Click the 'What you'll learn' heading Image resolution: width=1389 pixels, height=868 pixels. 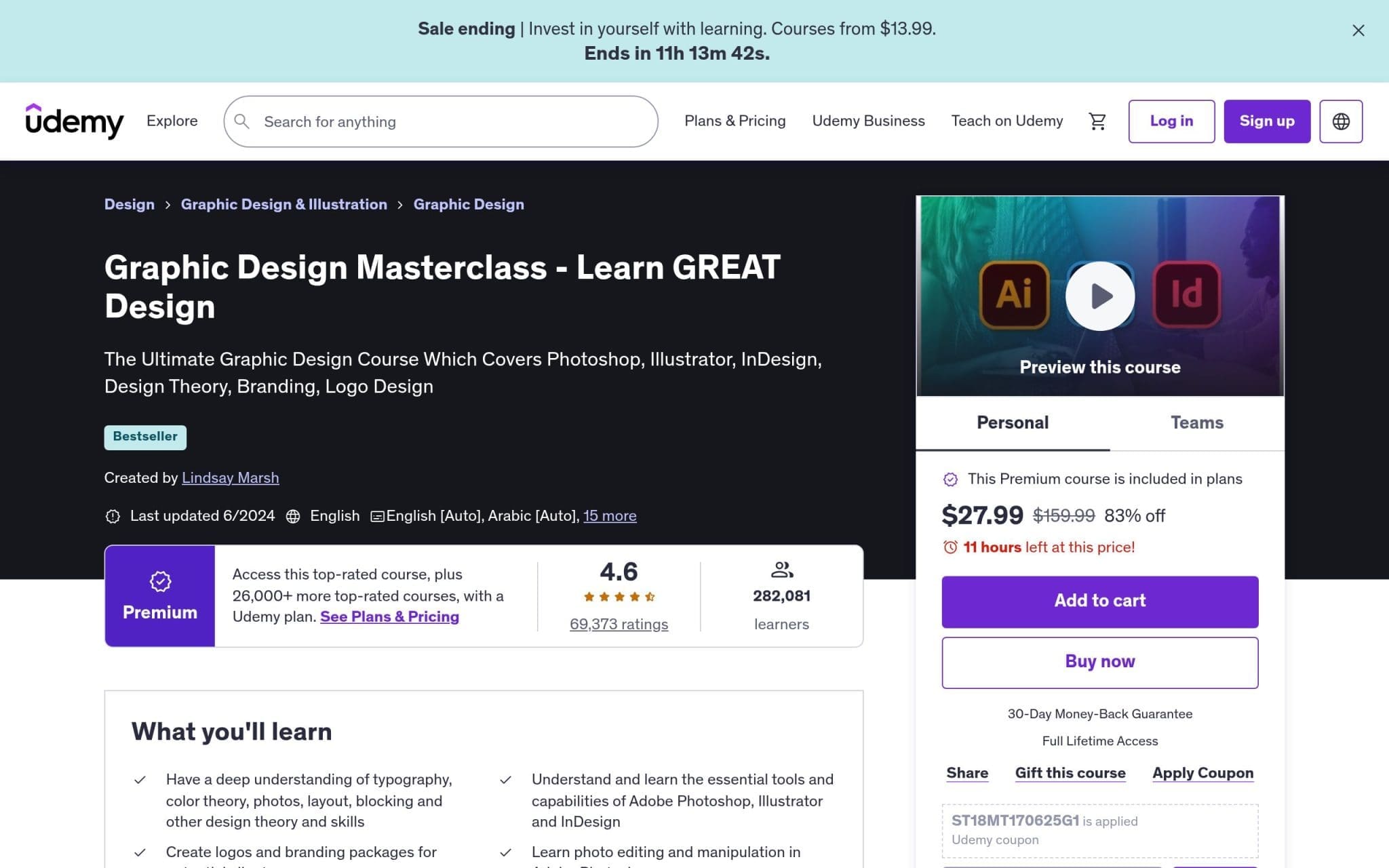click(x=231, y=732)
